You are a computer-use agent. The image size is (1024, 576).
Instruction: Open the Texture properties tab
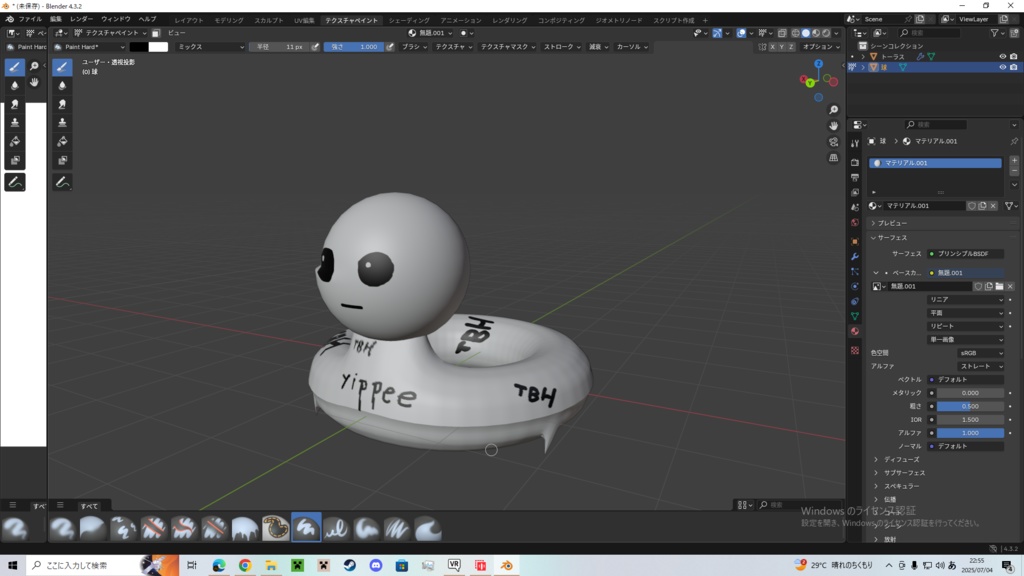click(x=855, y=351)
